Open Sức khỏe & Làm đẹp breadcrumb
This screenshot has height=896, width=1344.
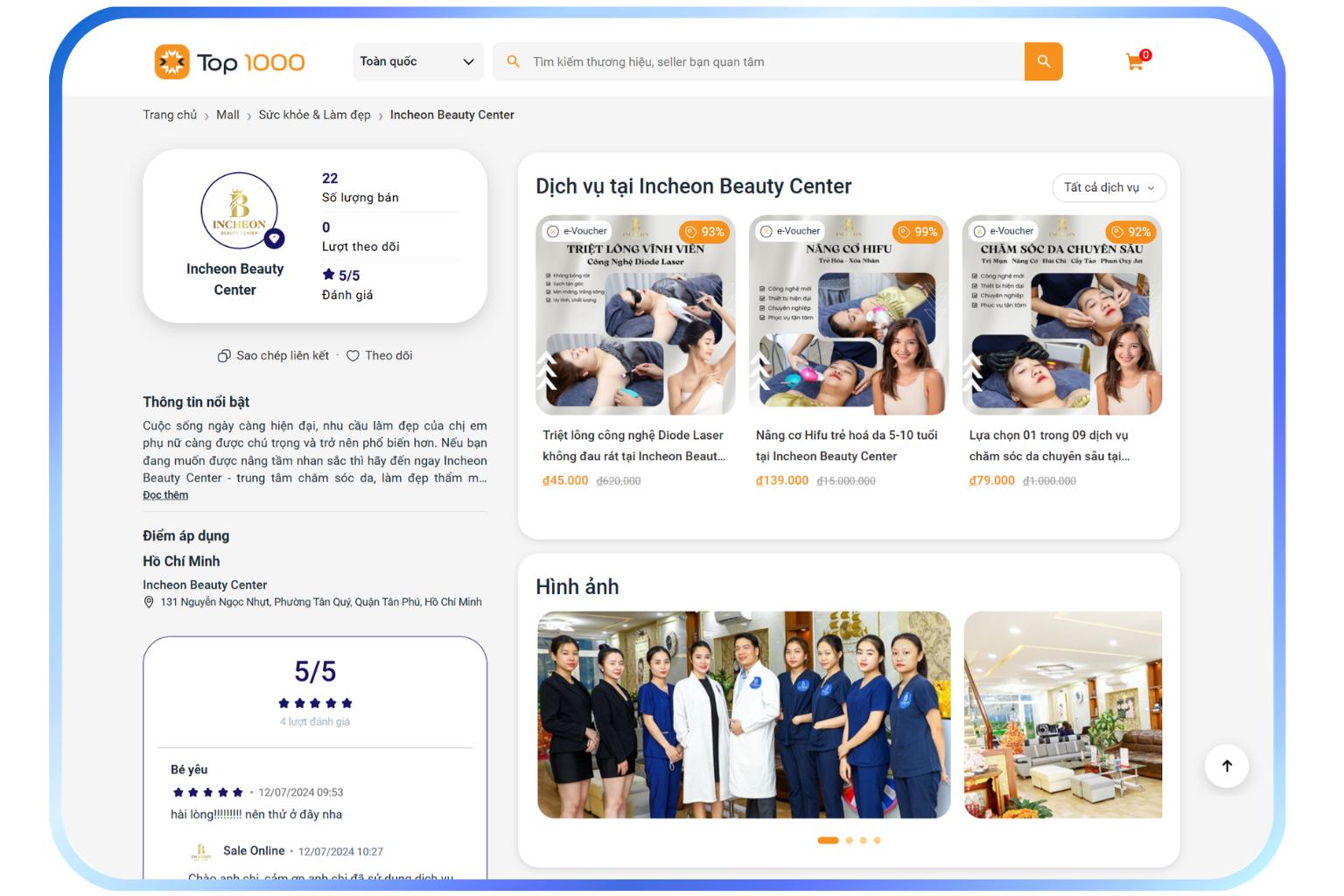314,115
